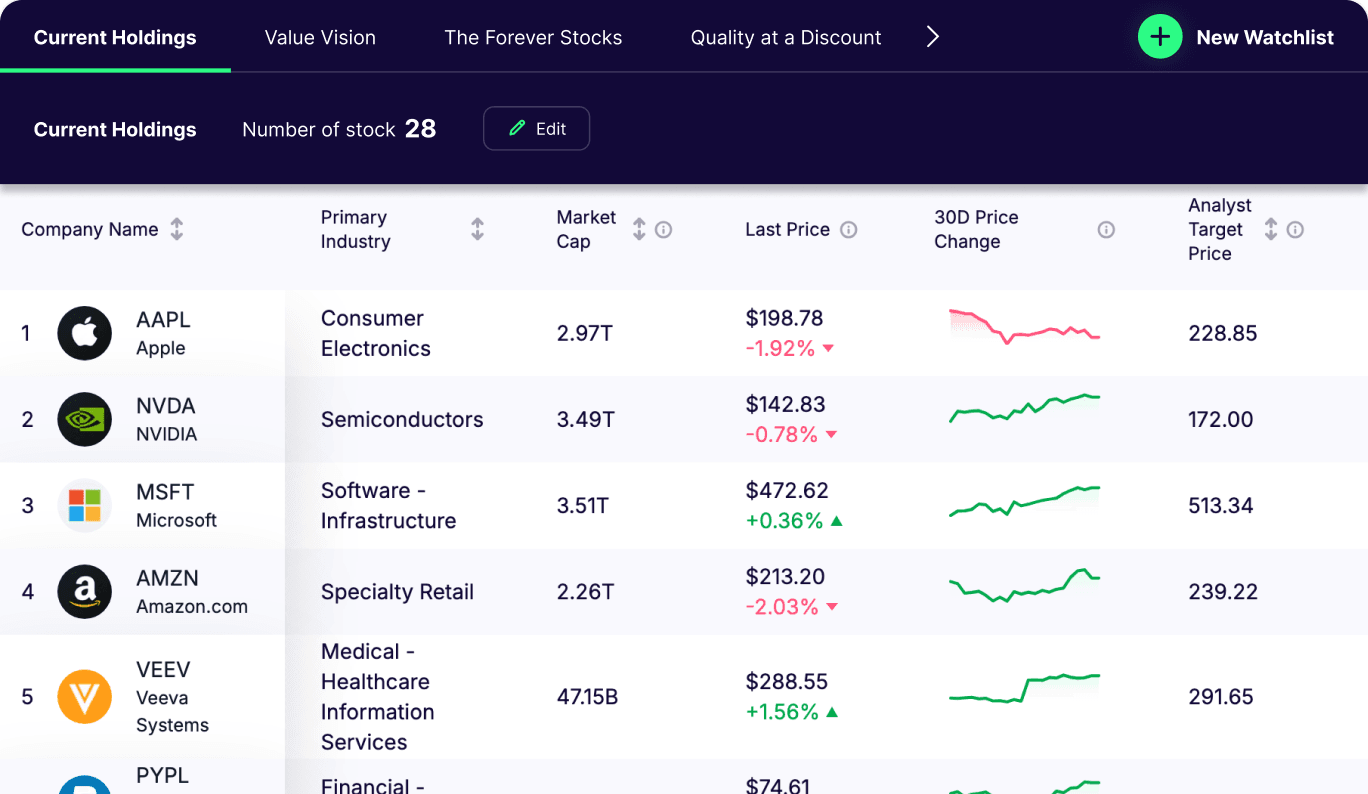Click the Consumer Electronics industry cell
This screenshot has height=794, width=1368.
click(x=376, y=333)
